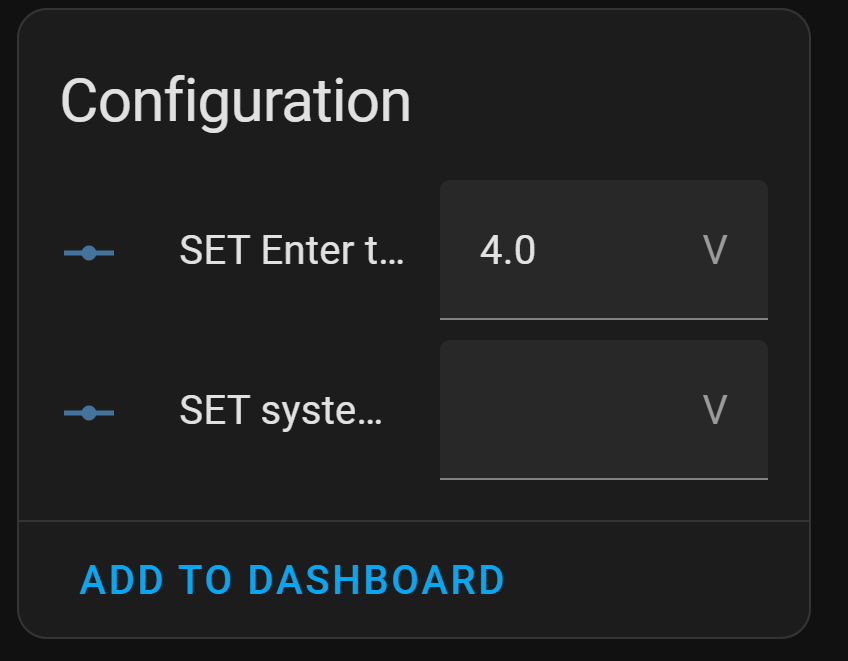
Task: Tap the blue number-entity icon in first row
Action: pos(89,253)
